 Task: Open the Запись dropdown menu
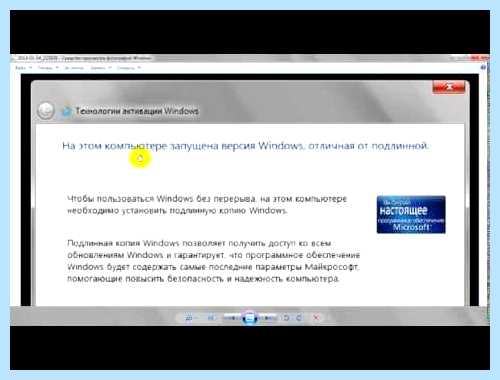tap(101, 68)
